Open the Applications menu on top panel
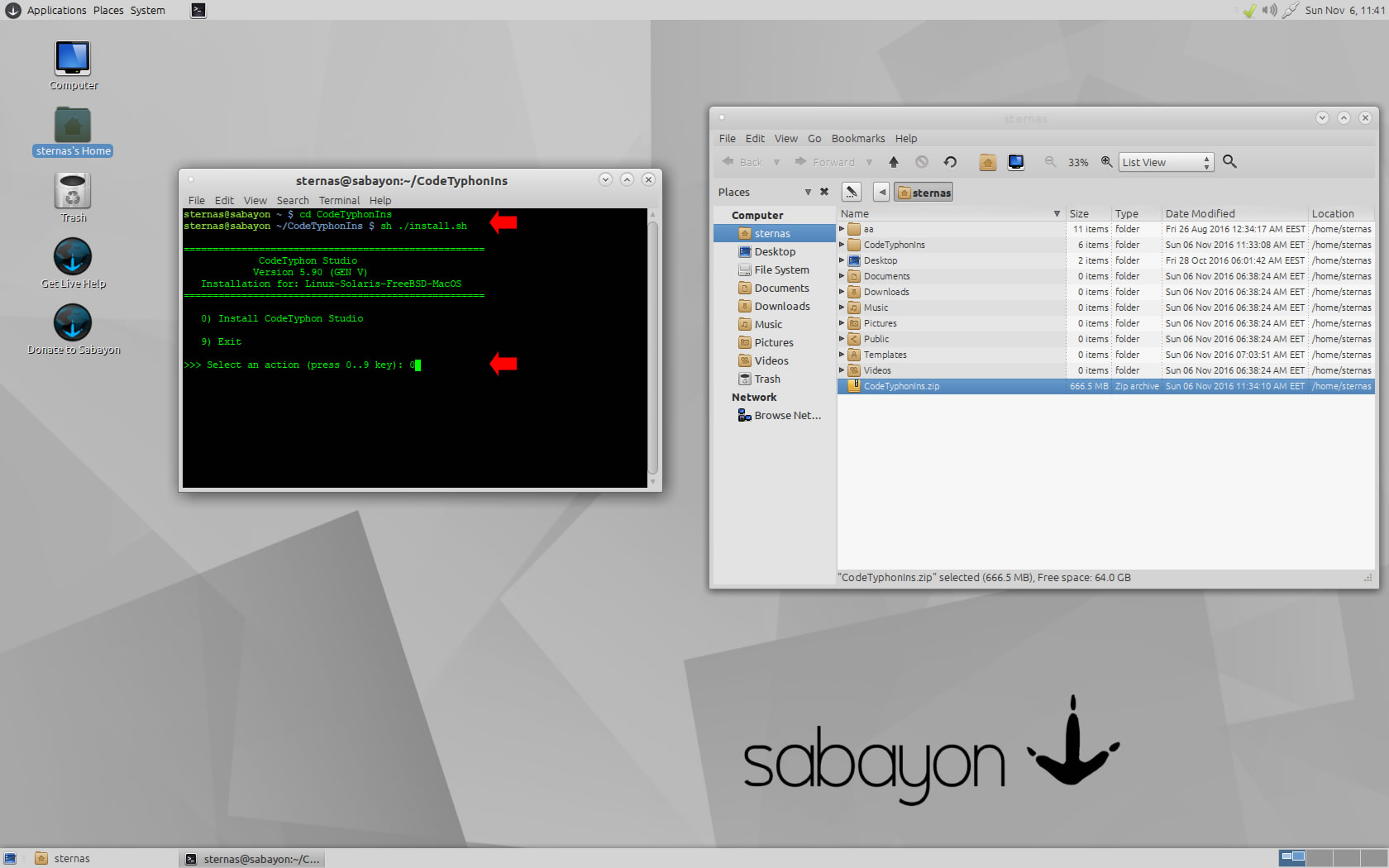This screenshot has width=1389, height=868. 56,10
